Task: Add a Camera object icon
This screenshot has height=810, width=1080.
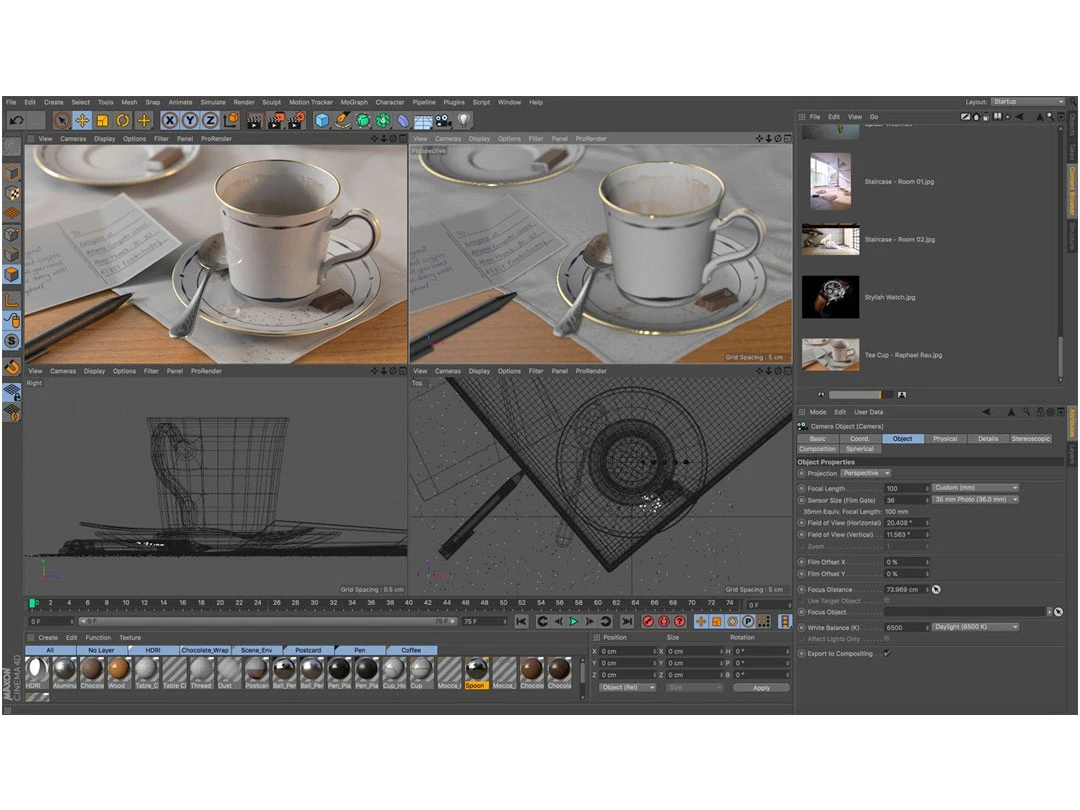Action: (444, 121)
